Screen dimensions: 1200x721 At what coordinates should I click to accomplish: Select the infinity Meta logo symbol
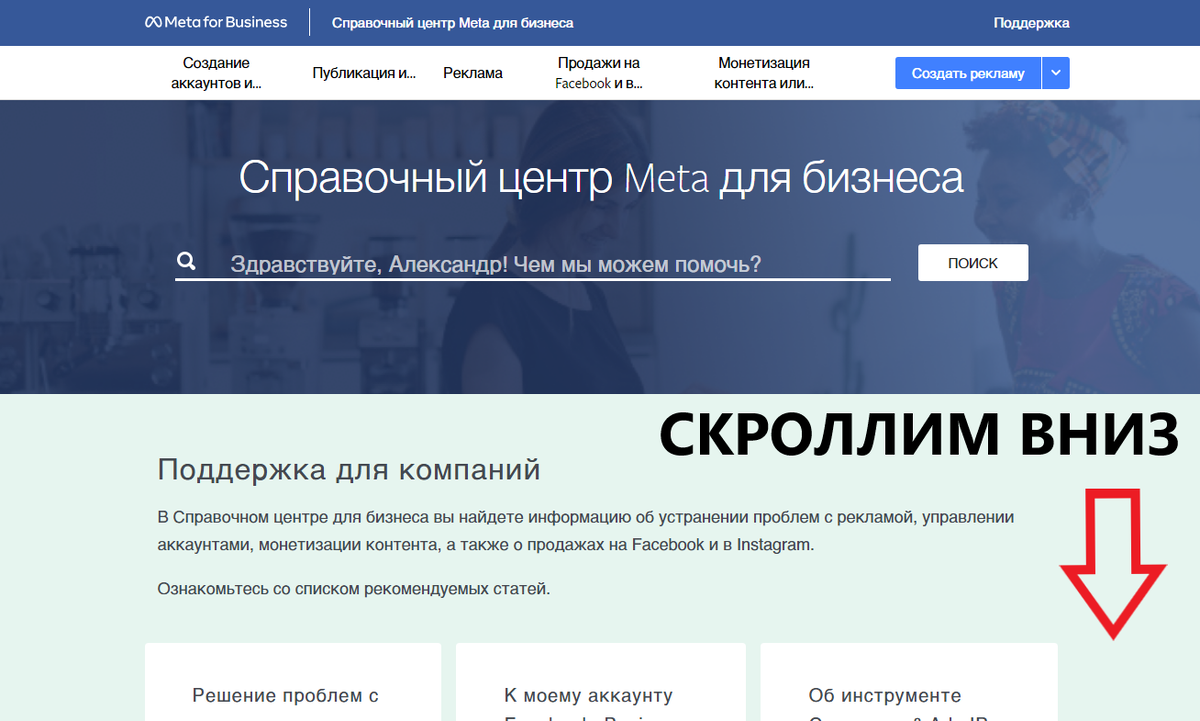coord(153,21)
